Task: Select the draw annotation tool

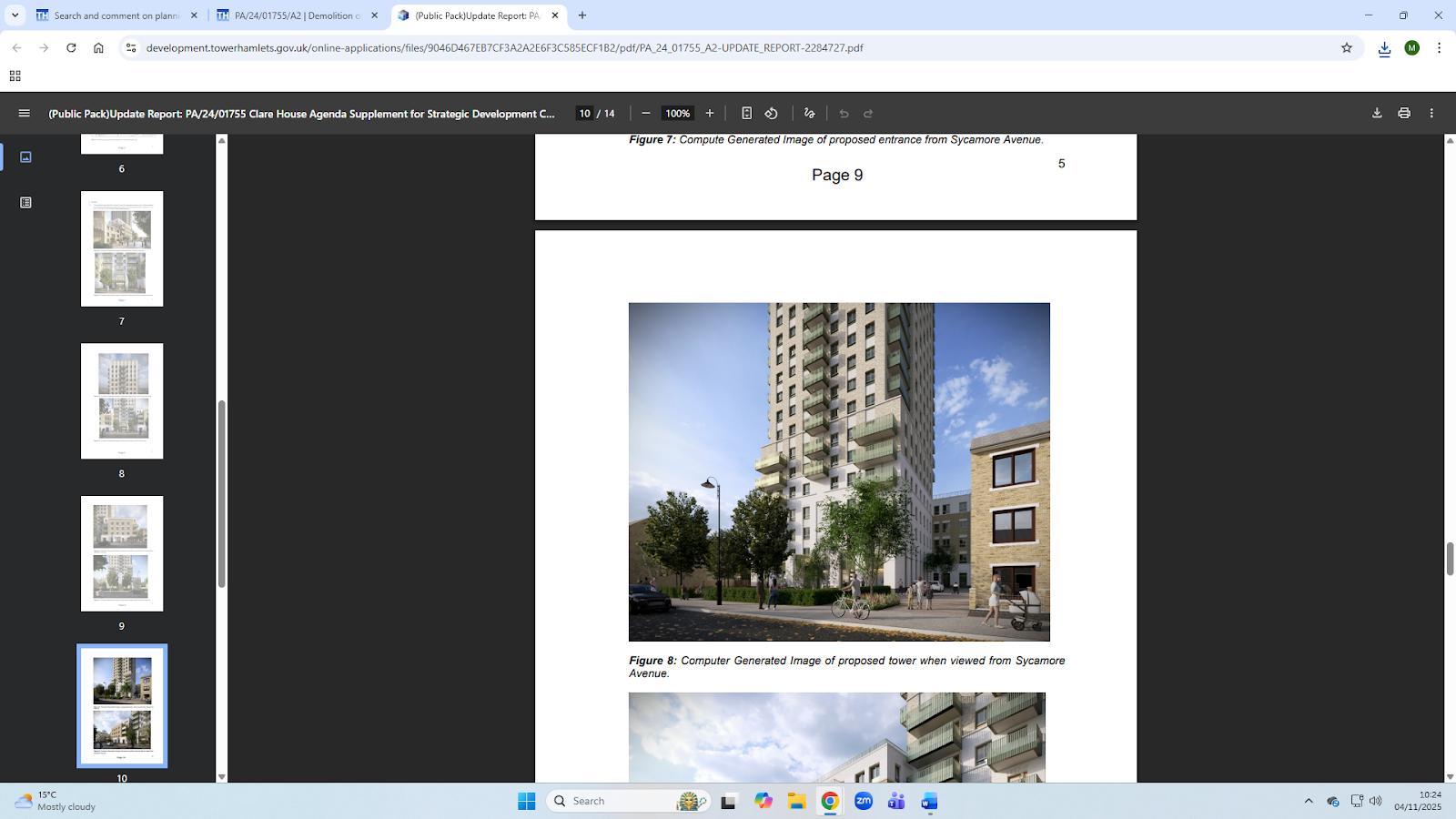Action: pyautogui.click(x=809, y=114)
